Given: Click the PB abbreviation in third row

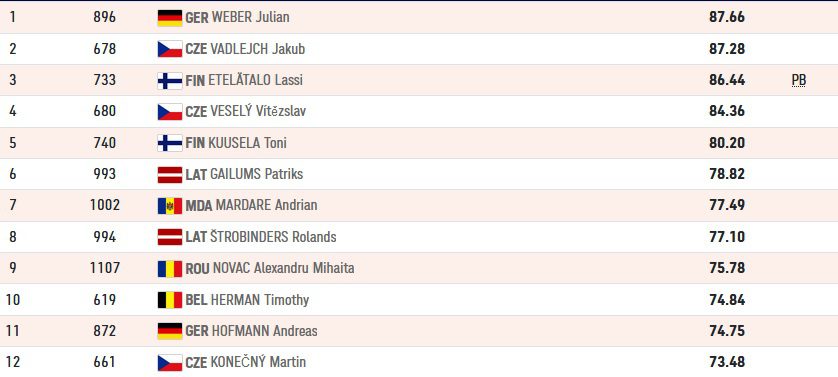Looking at the screenshot, I should click(798, 80).
